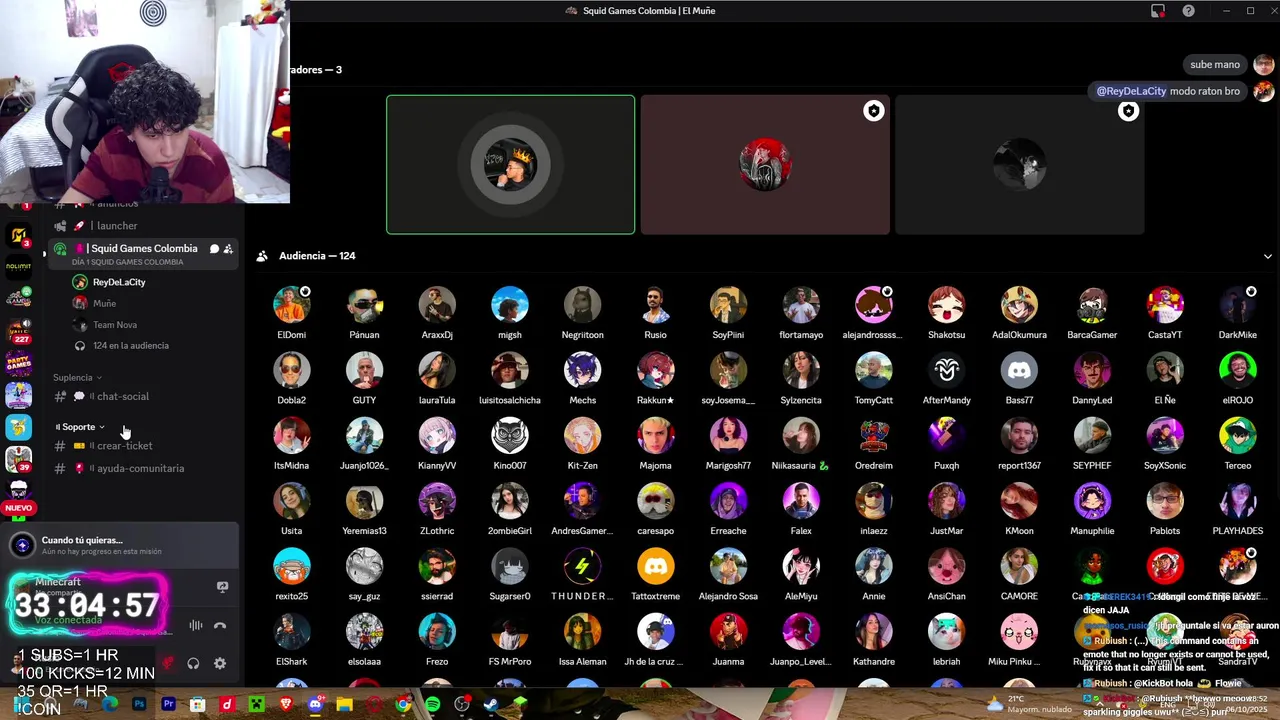
Task: Select the red-avatar speaker video tile
Action: click(765, 165)
